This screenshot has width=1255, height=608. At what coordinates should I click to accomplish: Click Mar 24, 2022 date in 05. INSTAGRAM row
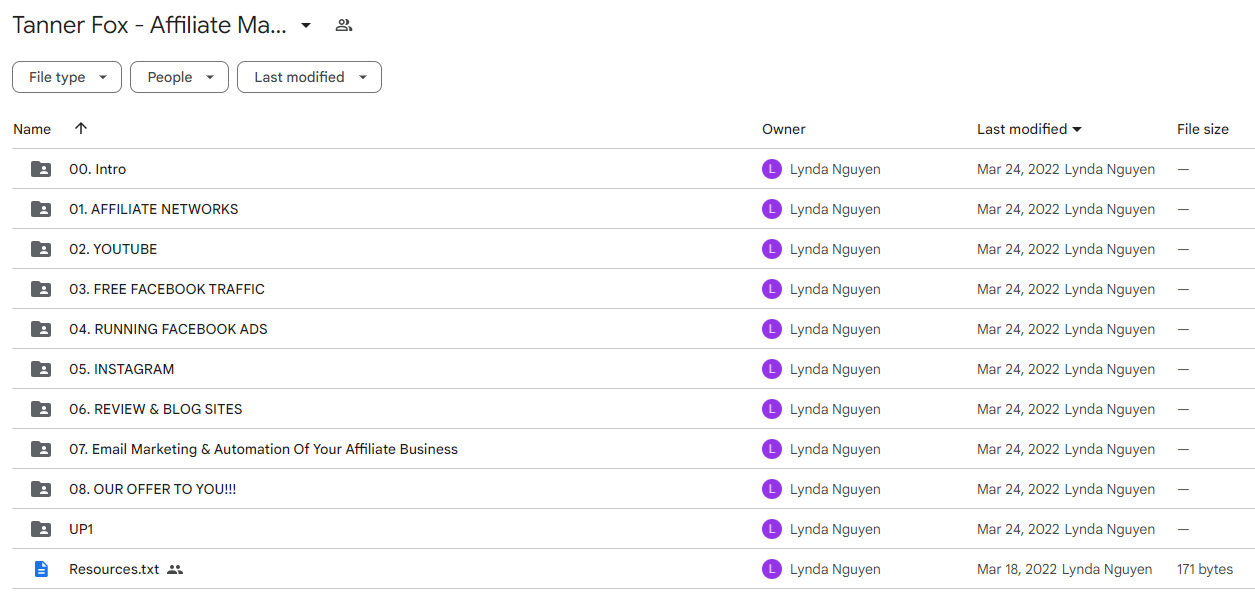[1018, 369]
